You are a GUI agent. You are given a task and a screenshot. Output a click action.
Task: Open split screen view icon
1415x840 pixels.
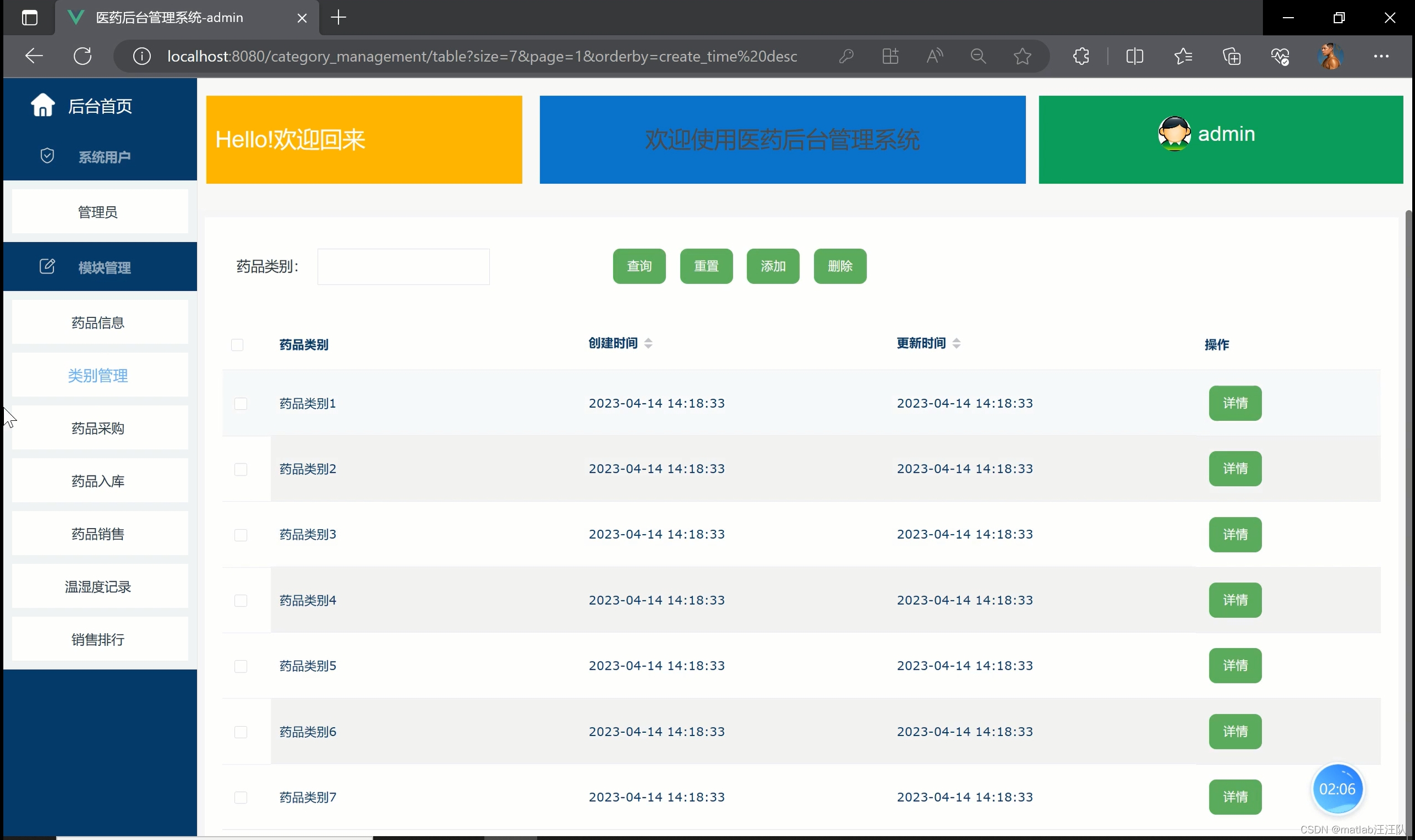click(x=1134, y=56)
